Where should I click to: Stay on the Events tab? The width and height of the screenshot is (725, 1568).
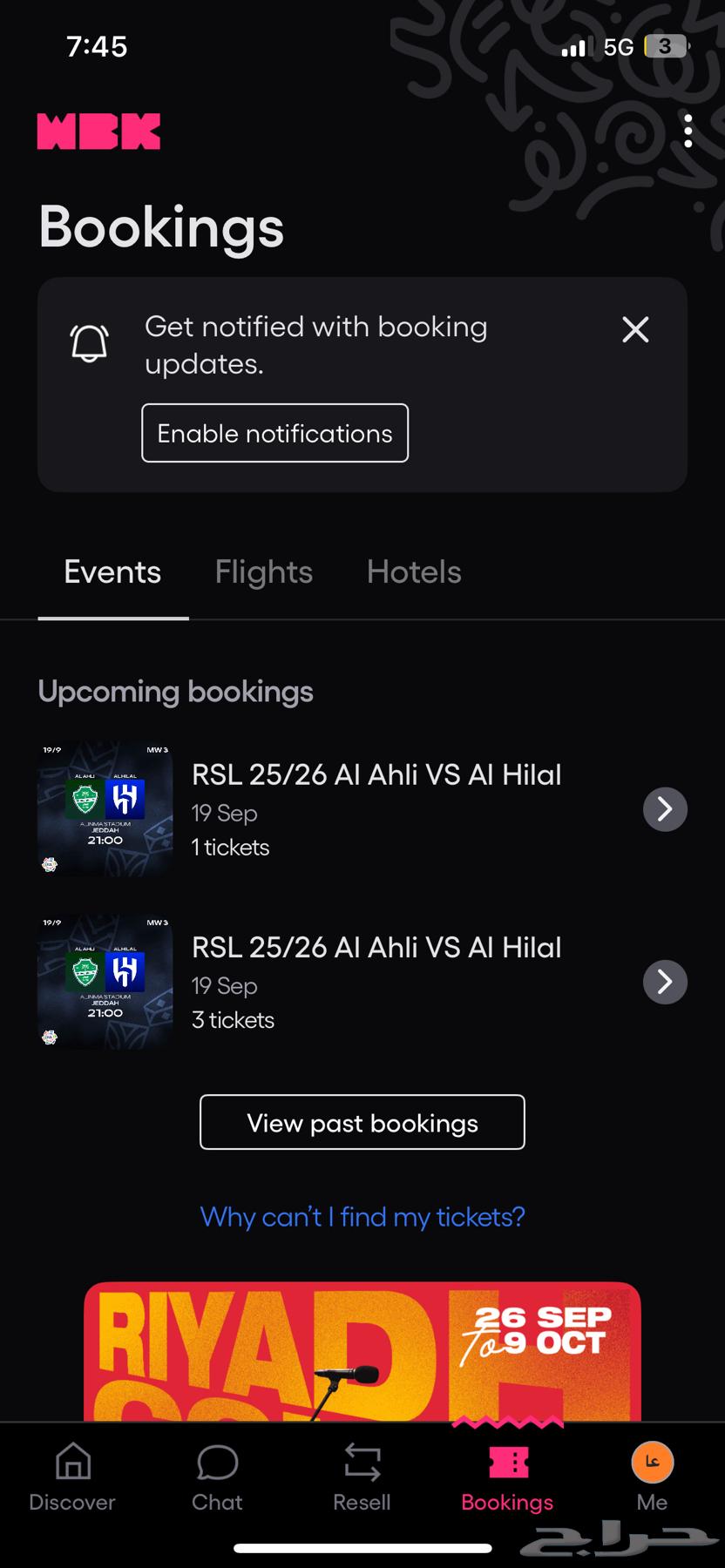coord(112,572)
